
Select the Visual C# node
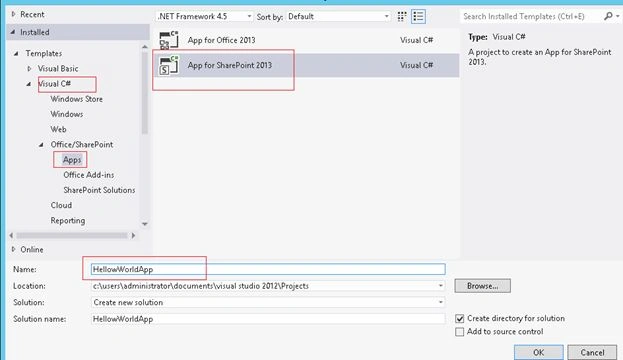pyautogui.click(x=54, y=84)
